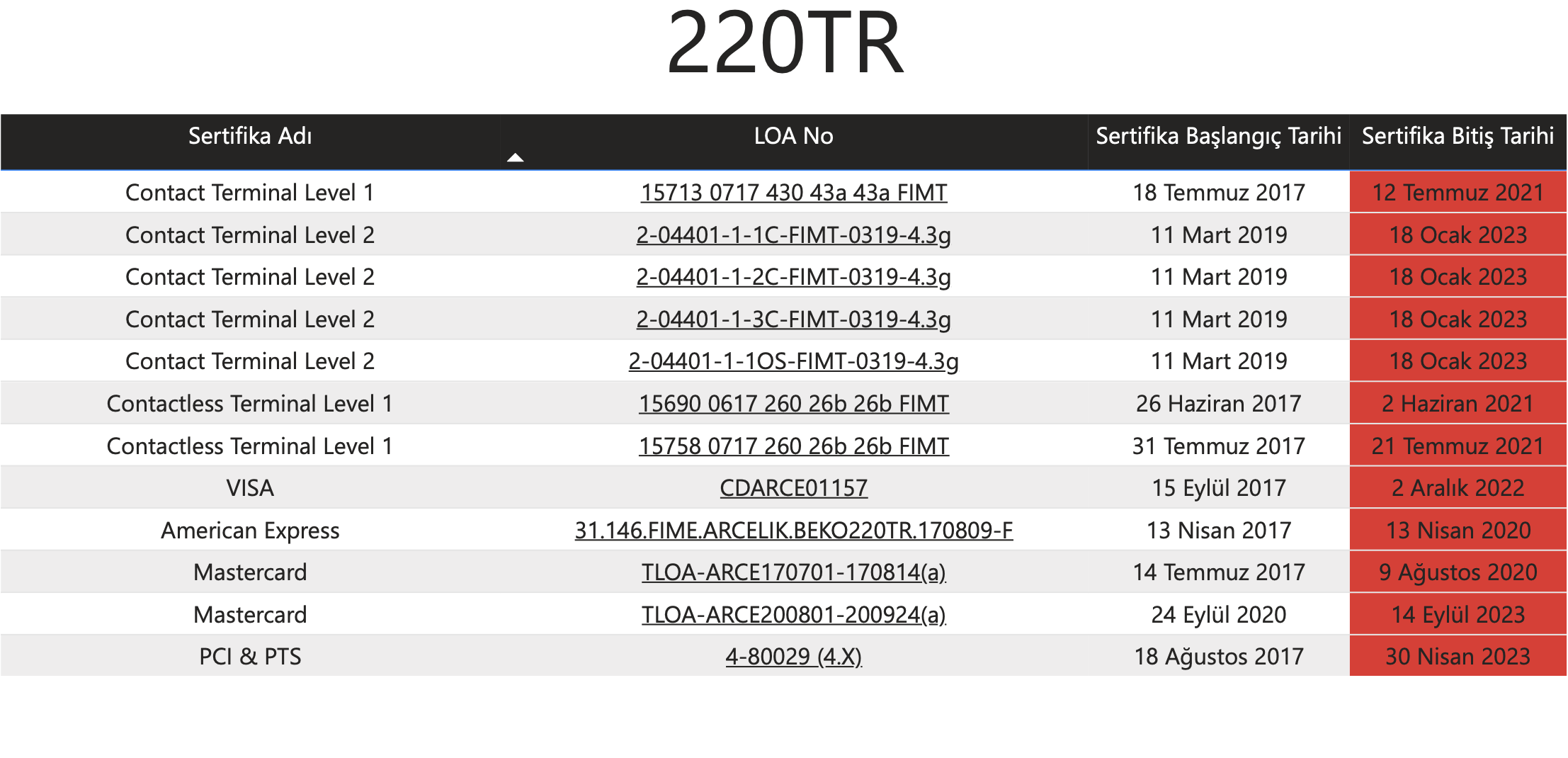The image size is (1568, 758).
Task: Follow the 2-04401-1-3C-FIMT-0319-4.3g link
Action: [x=793, y=319]
